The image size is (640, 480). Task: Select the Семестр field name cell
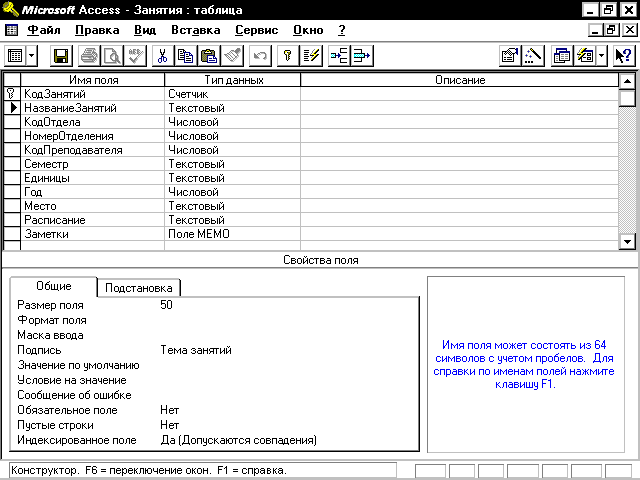tap(92, 164)
